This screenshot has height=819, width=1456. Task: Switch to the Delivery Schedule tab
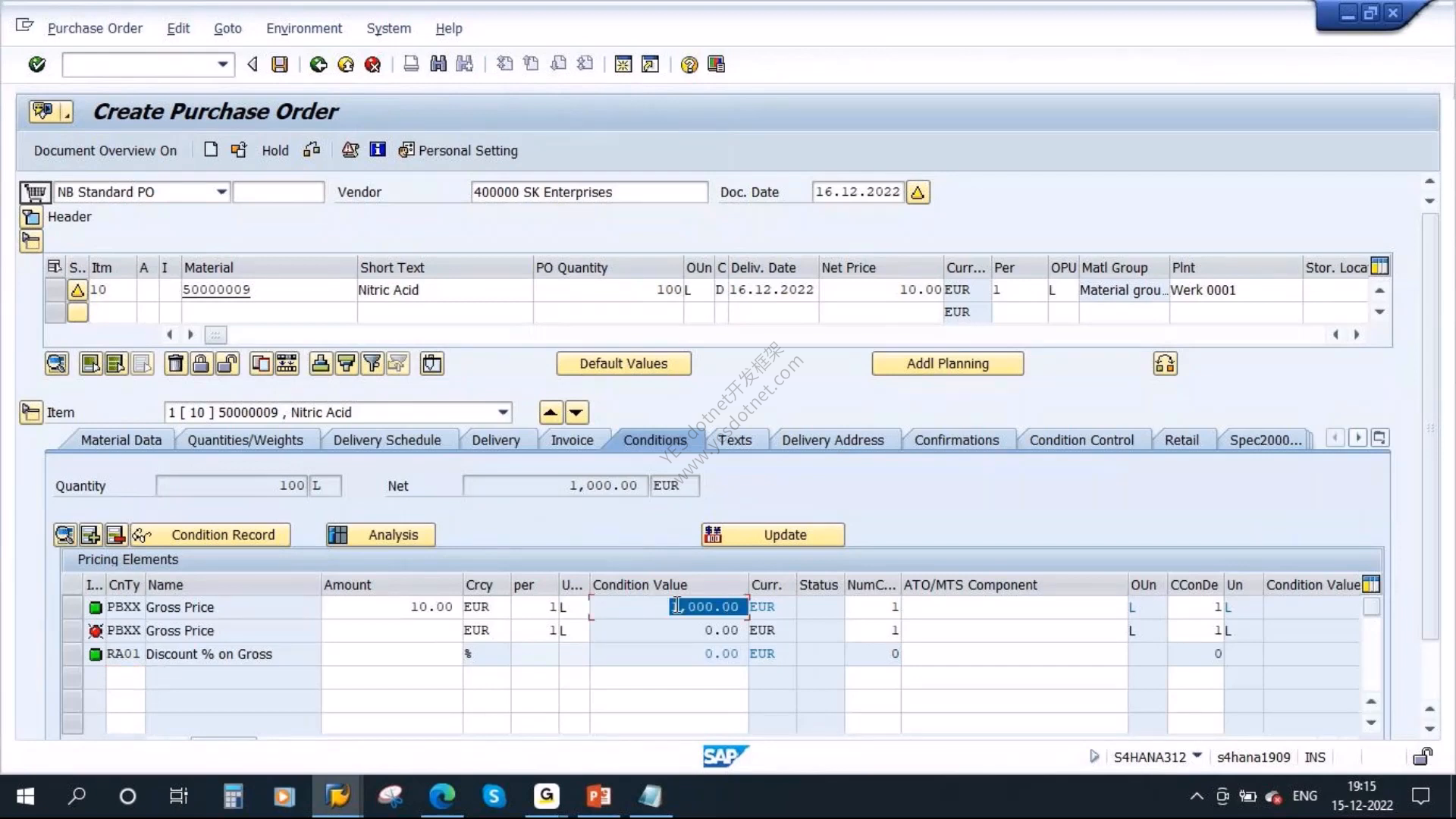pos(387,441)
